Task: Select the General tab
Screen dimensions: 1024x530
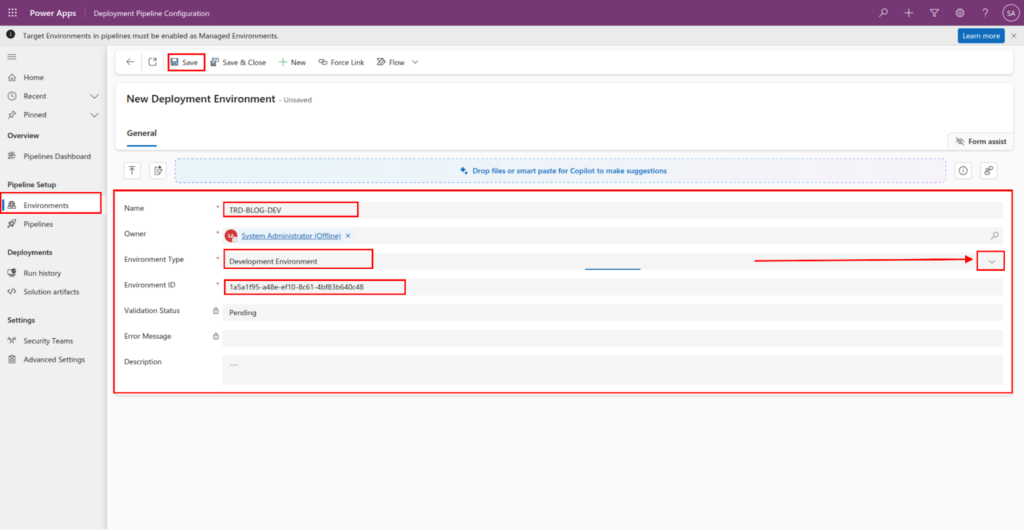Action: click(x=142, y=133)
